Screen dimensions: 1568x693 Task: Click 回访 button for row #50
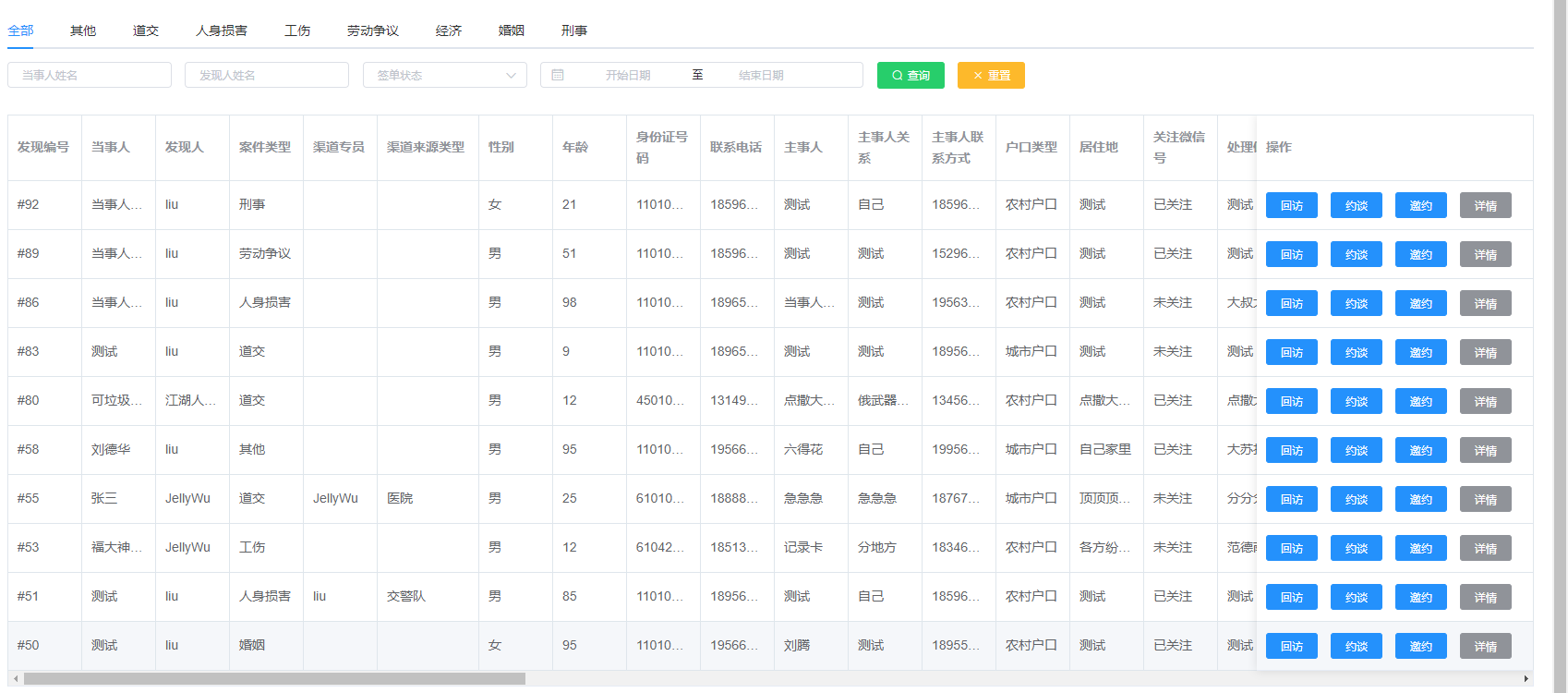pos(1292,646)
